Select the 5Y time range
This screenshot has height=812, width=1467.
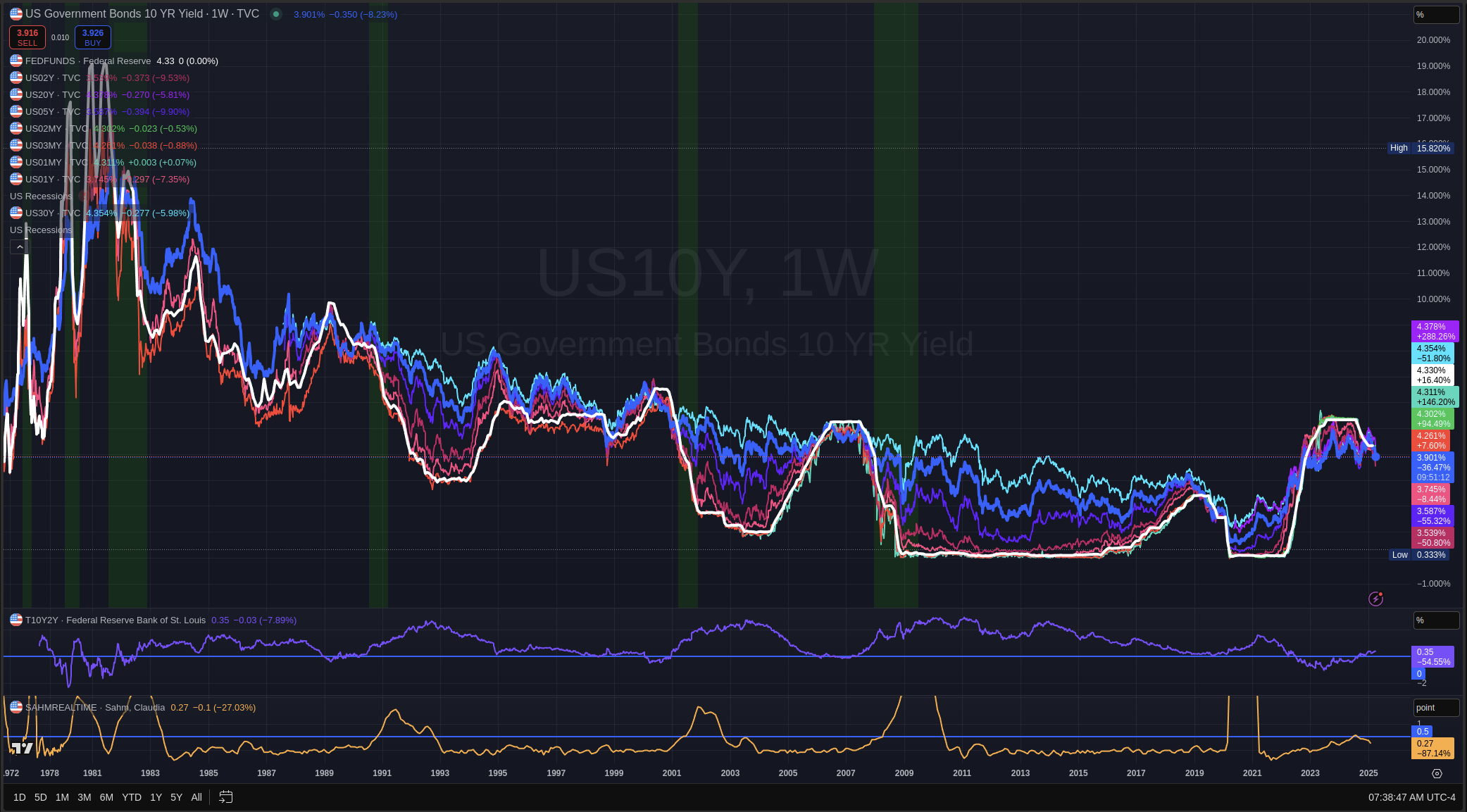pos(176,797)
